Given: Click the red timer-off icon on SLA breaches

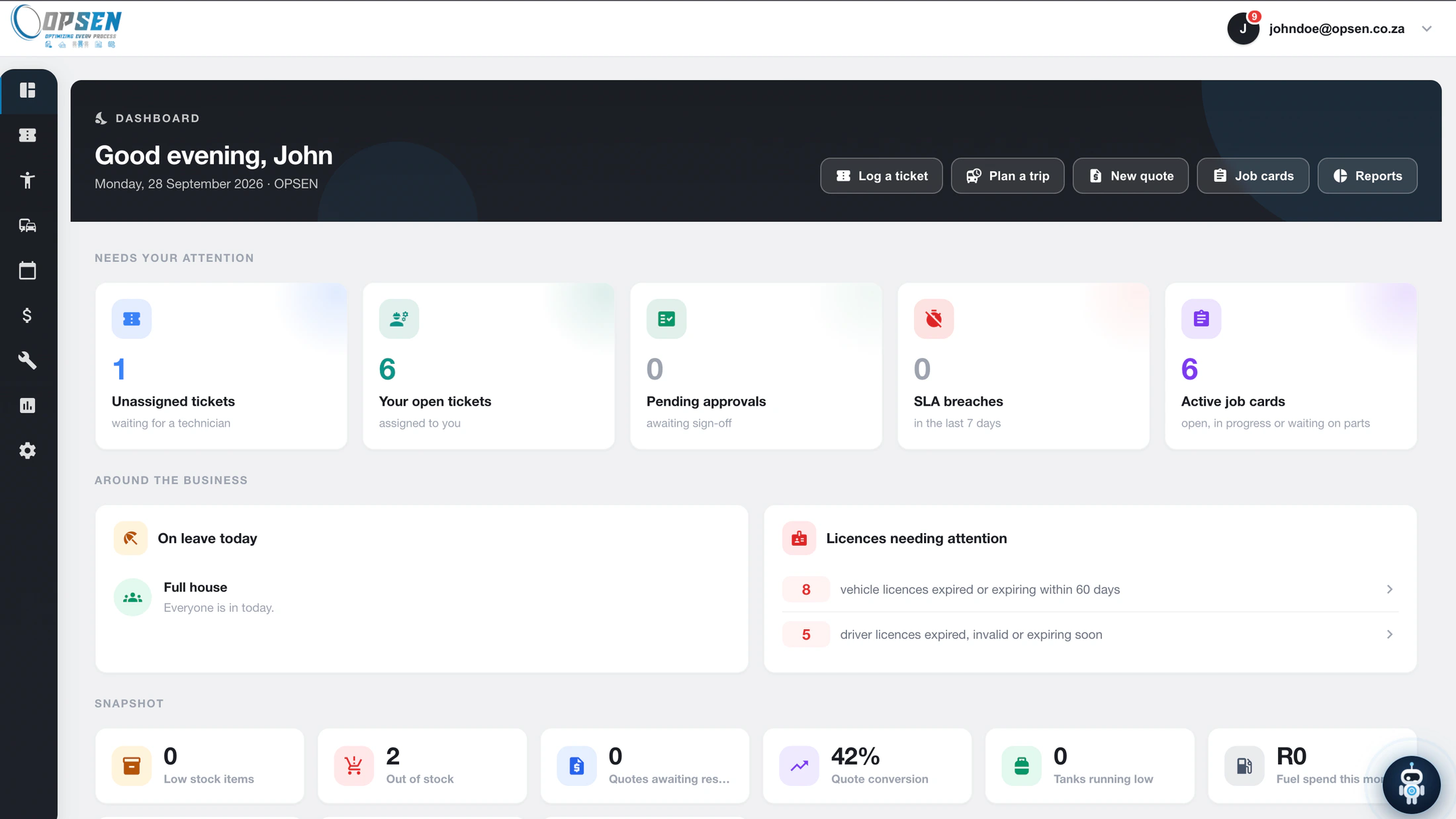Looking at the screenshot, I should click(934, 319).
